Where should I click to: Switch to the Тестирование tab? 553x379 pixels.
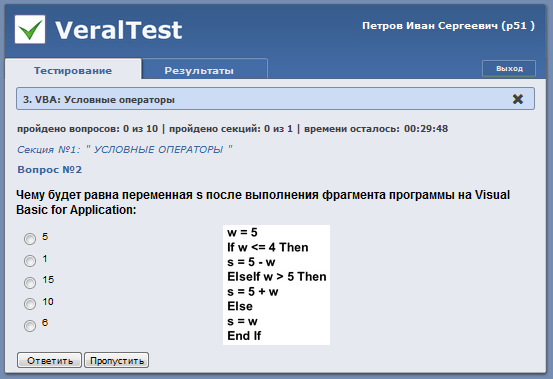click(x=73, y=70)
